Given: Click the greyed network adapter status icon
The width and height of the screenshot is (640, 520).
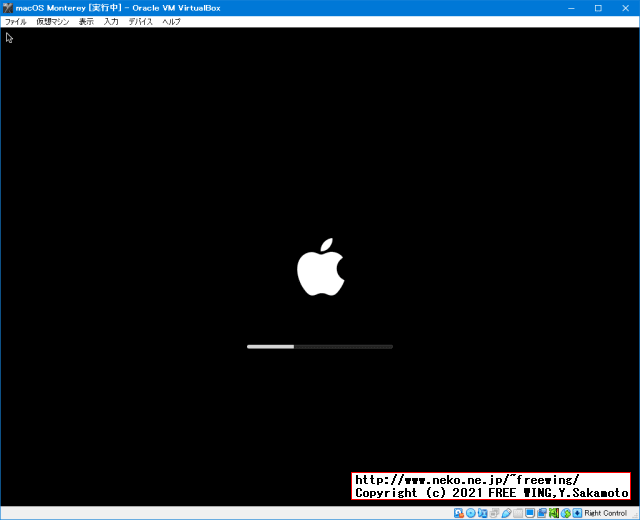Looking at the screenshot, I should (x=494, y=513).
